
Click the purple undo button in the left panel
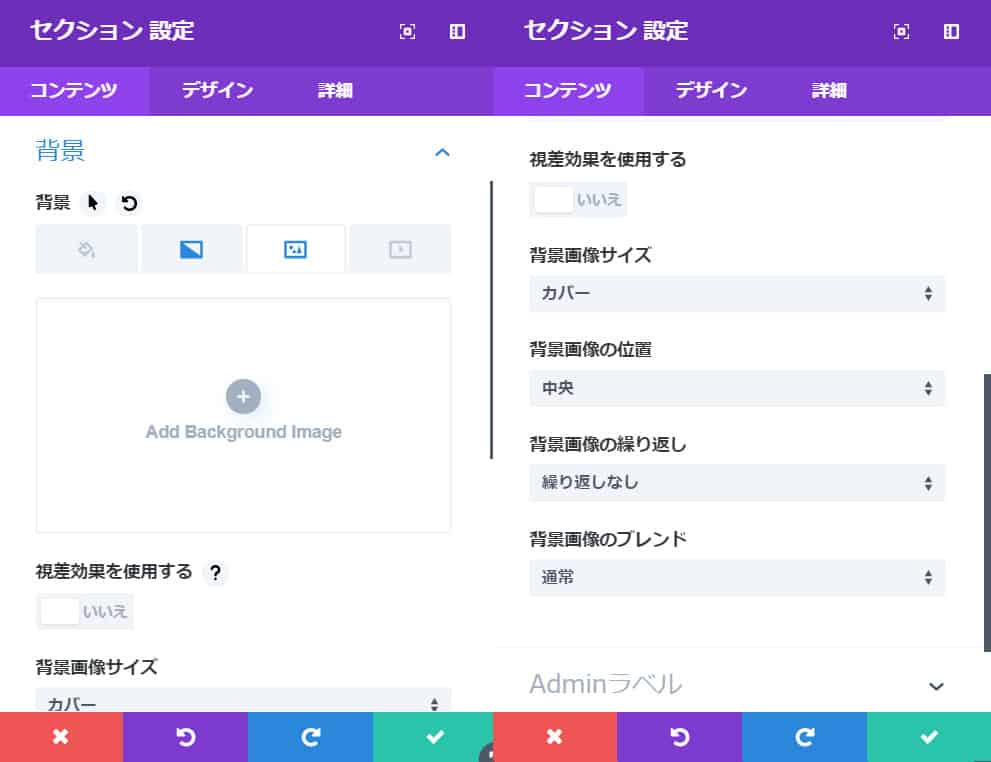(x=185, y=737)
